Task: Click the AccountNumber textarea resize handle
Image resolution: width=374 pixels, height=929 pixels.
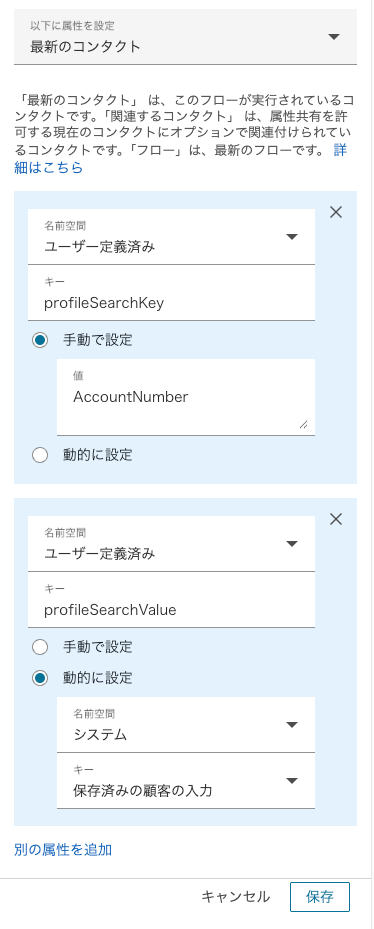Action: (x=303, y=424)
